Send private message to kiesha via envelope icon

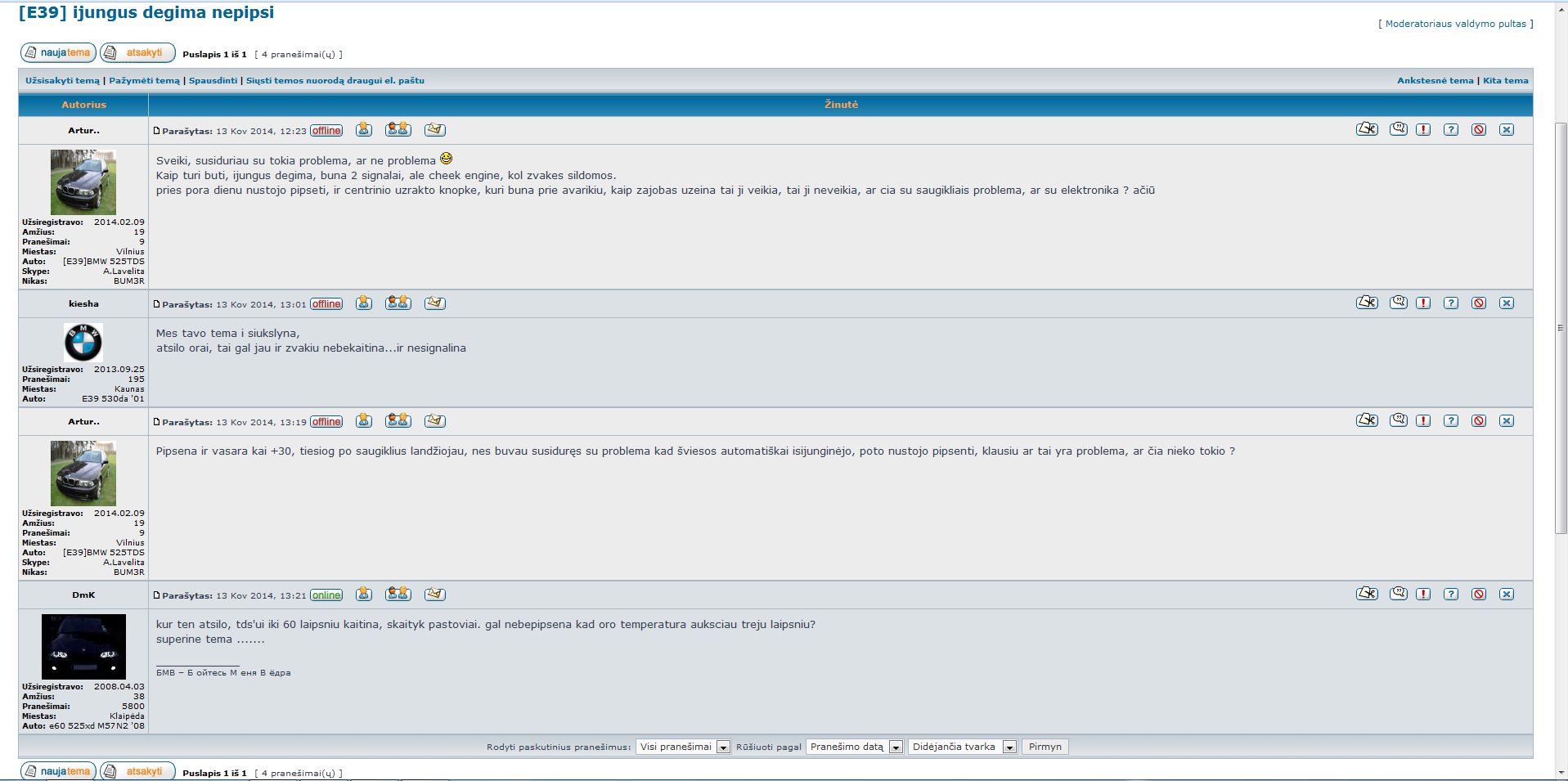pos(434,303)
